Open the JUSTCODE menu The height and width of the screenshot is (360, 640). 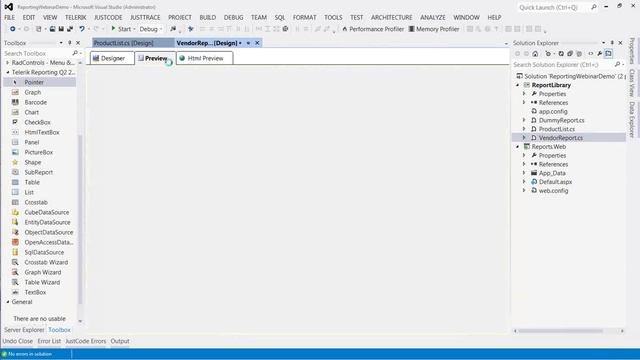pos(108,18)
